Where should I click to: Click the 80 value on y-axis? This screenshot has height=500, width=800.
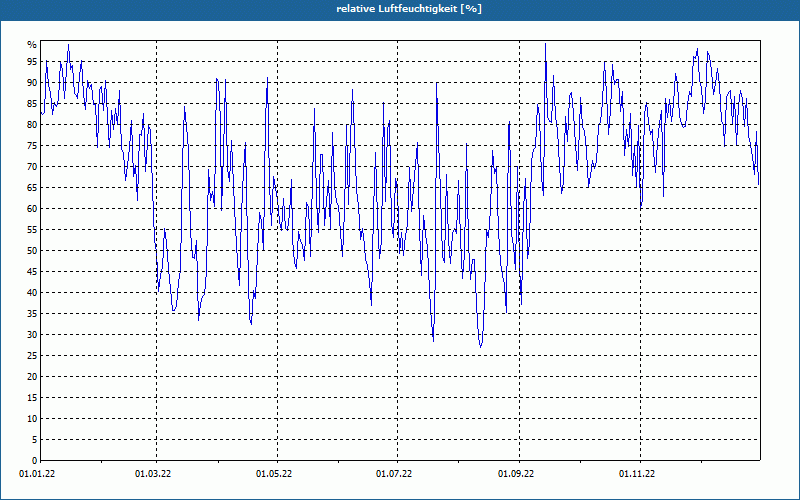click(x=32, y=124)
